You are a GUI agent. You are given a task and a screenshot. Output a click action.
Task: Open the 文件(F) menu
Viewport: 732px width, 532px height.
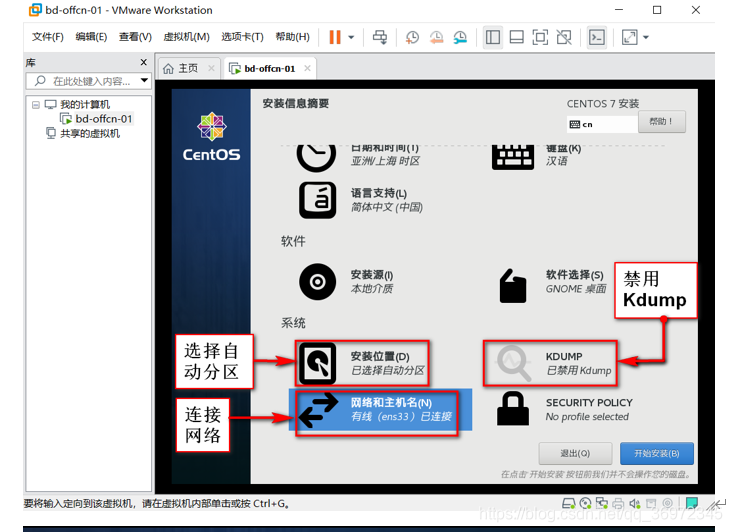(x=48, y=37)
